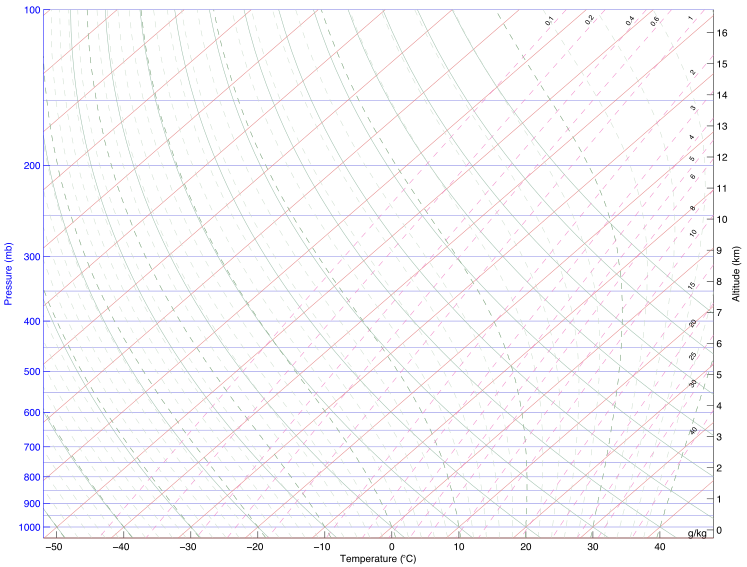This screenshot has height=567, width=747.
Task: Select the 500 mb pressure tick label
Action: pyautogui.click(x=32, y=372)
